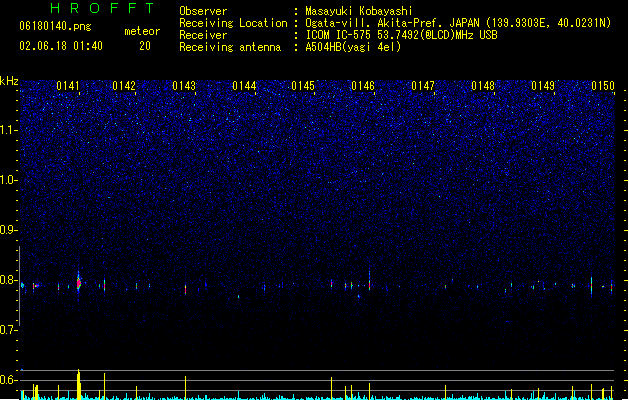Click the 0143 time marker
Image resolution: width=629 pixels, height=400 pixels.
(x=184, y=86)
